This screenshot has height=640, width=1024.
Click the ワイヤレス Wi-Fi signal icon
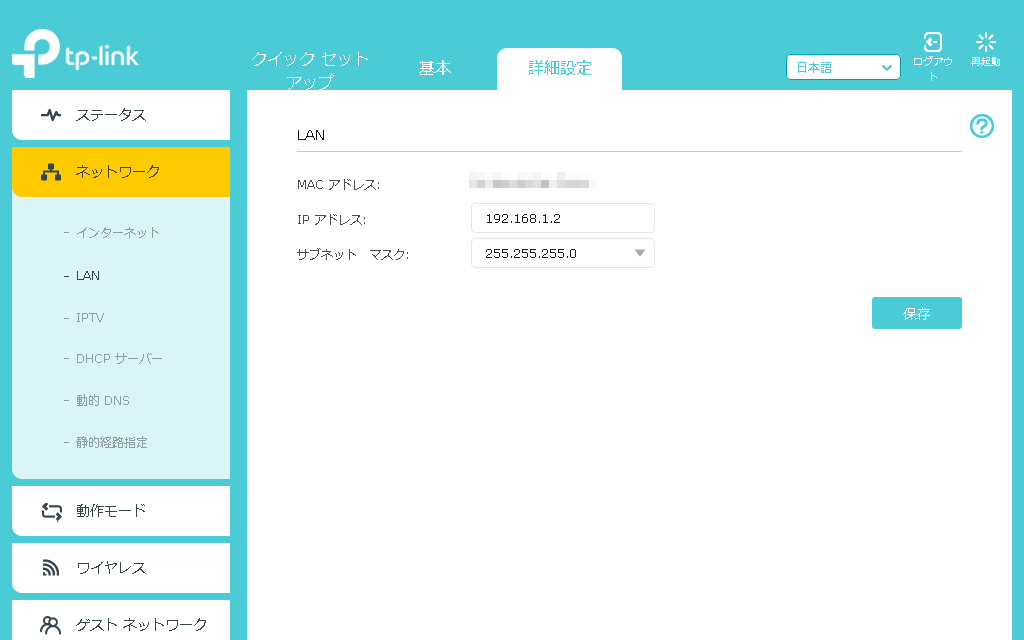[x=51, y=568]
